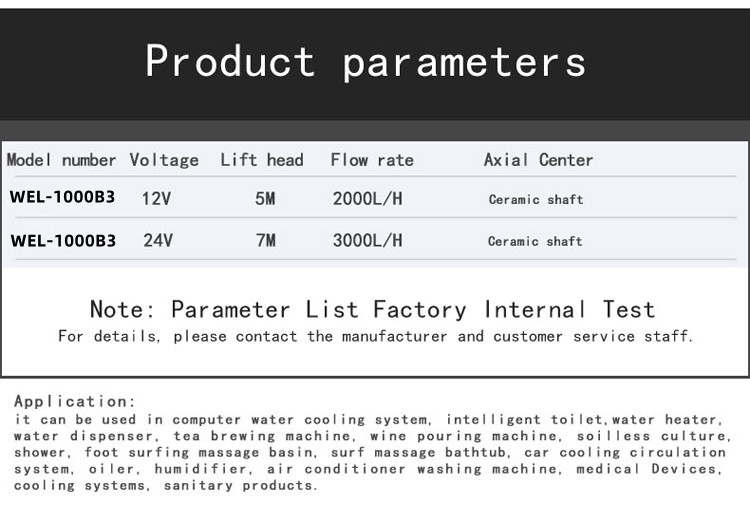Click the Product parameters heading
The image size is (750, 522).
pyautogui.click(x=365, y=62)
